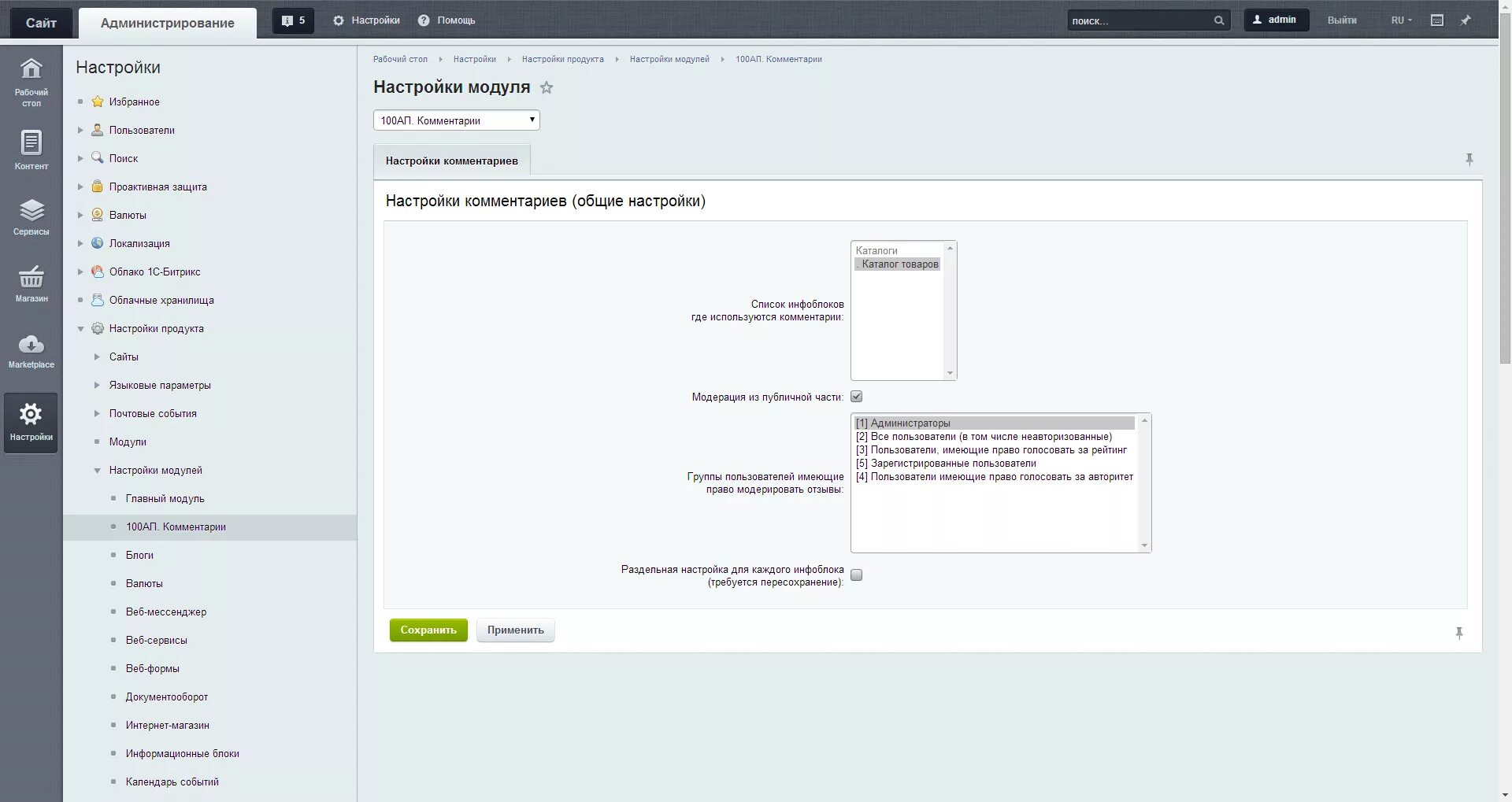Open Настройки menu in header
This screenshot has width=1512, height=802.
coord(366,20)
